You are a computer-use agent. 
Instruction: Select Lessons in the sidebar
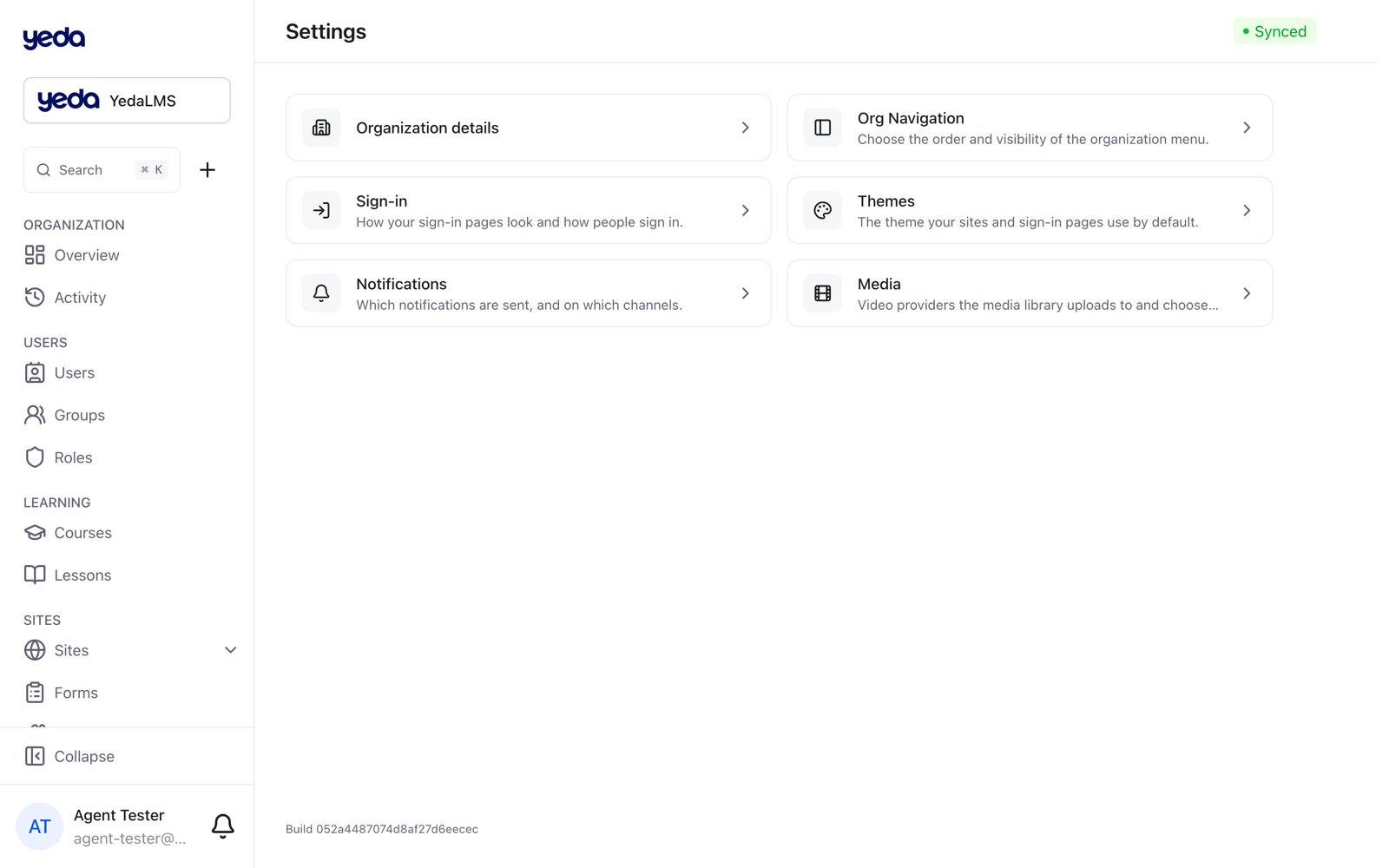[82, 575]
